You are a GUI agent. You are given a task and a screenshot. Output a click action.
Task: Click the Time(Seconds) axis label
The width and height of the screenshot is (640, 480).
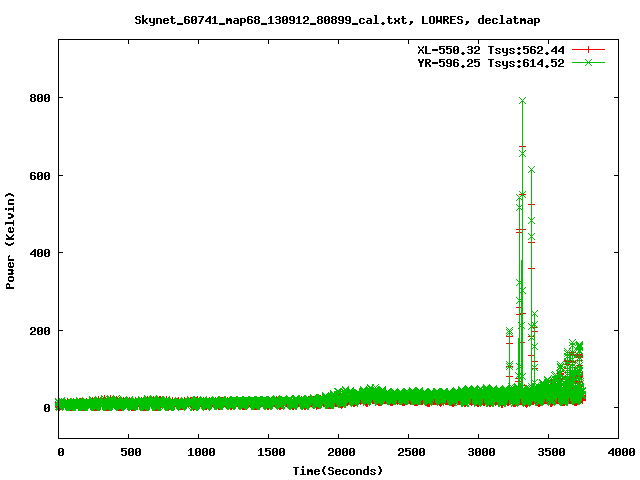(x=338, y=471)
